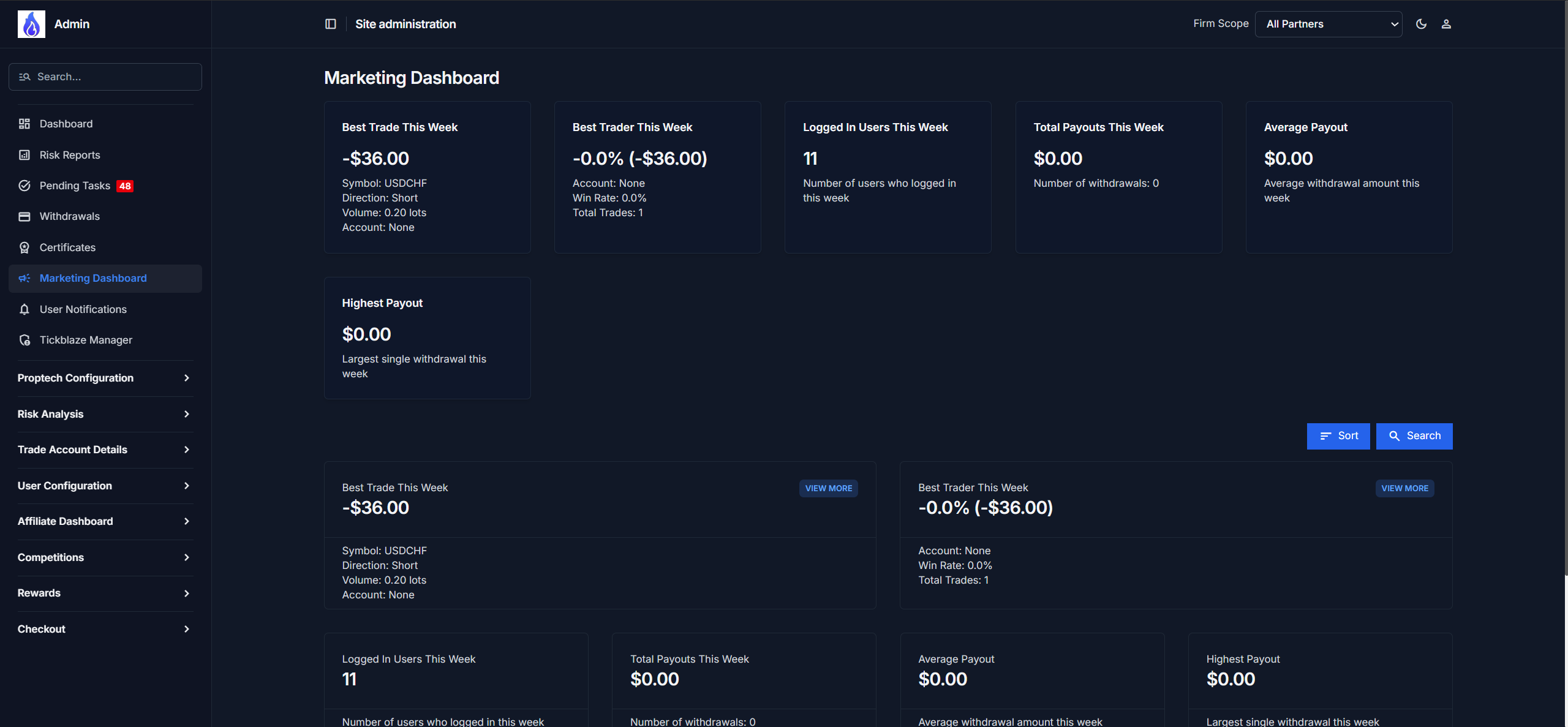Select Marketing Dashboard menu item
The height and width of the screenshot is (727, 1568).
(93, 278)
